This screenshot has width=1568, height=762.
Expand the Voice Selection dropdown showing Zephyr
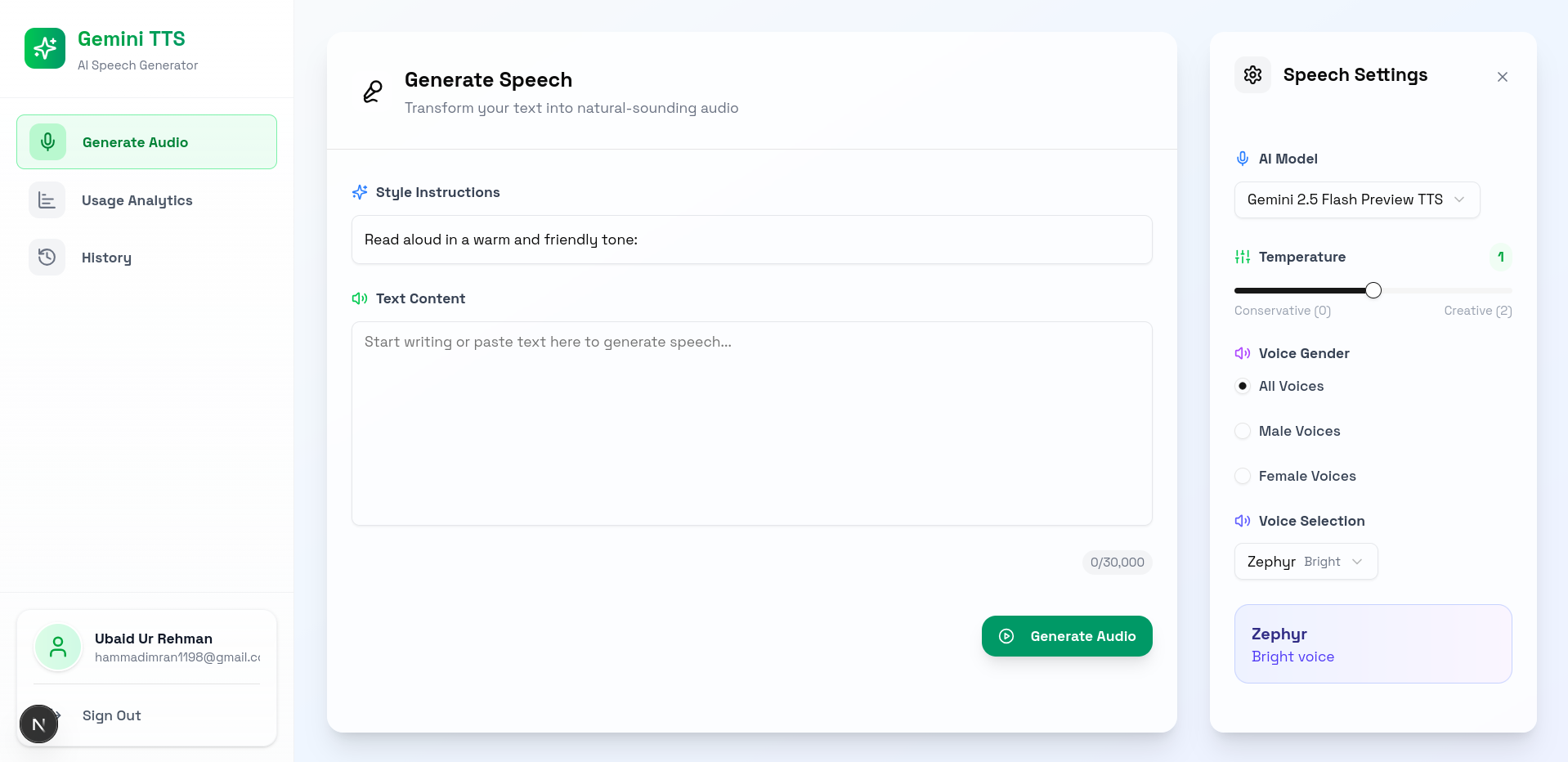pyautogui.click(x=1305, y=562)
